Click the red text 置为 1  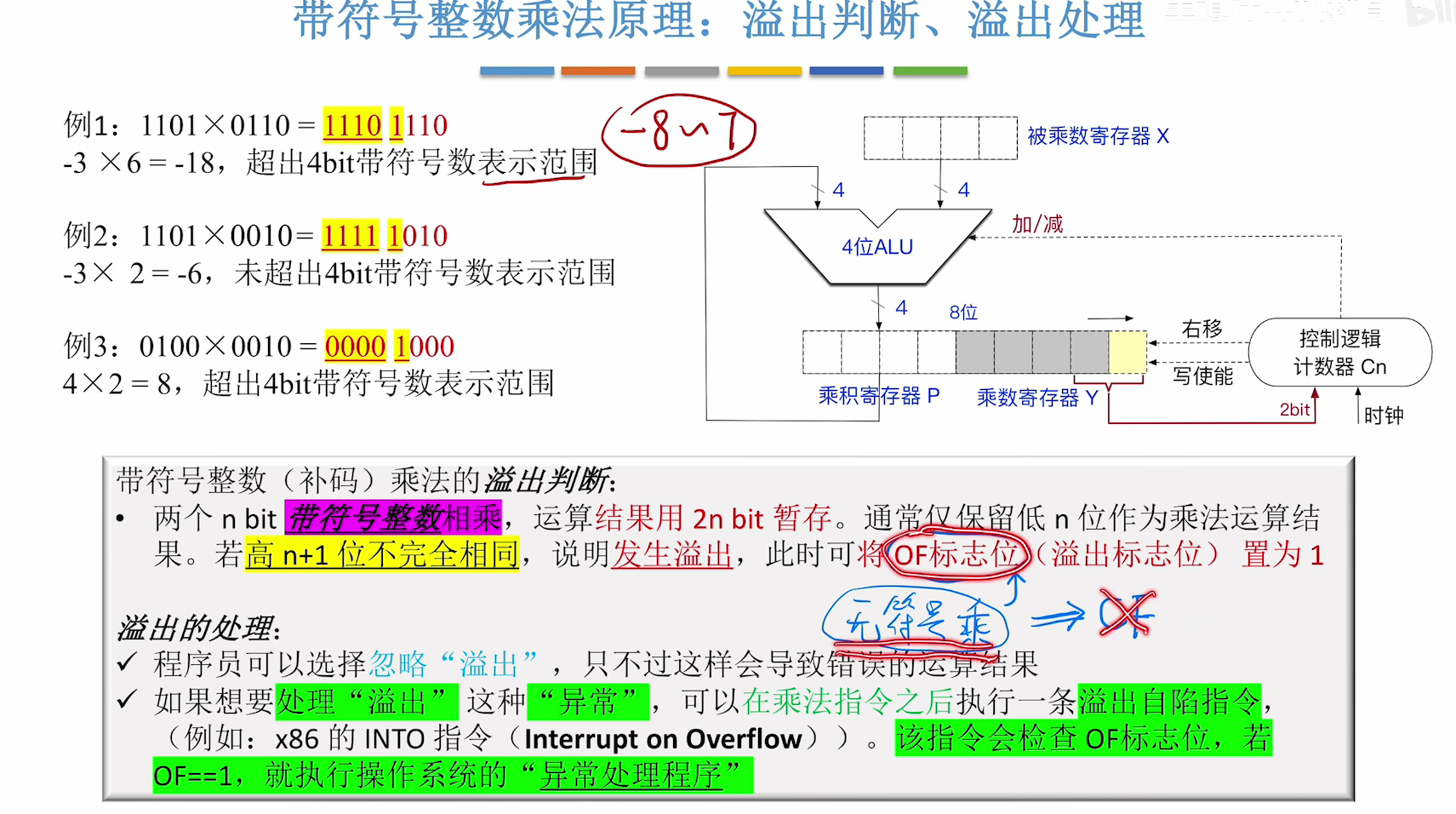click(x=1283, y=555)
